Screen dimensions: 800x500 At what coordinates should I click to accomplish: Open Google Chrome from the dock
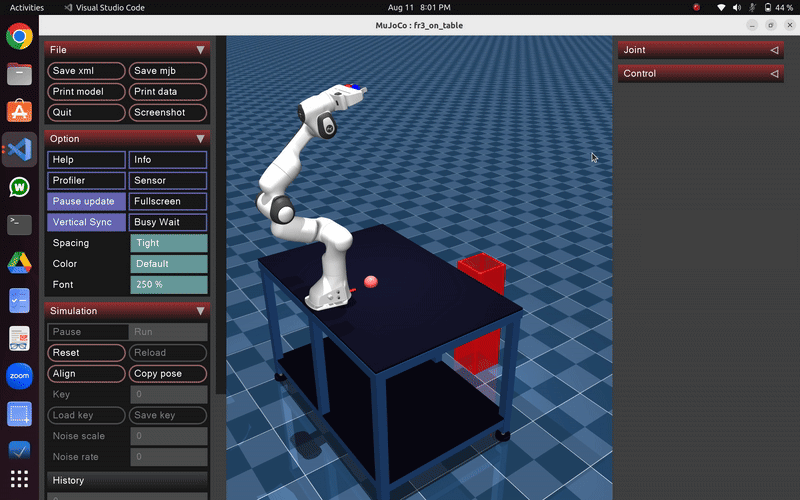tap(19, 36)
